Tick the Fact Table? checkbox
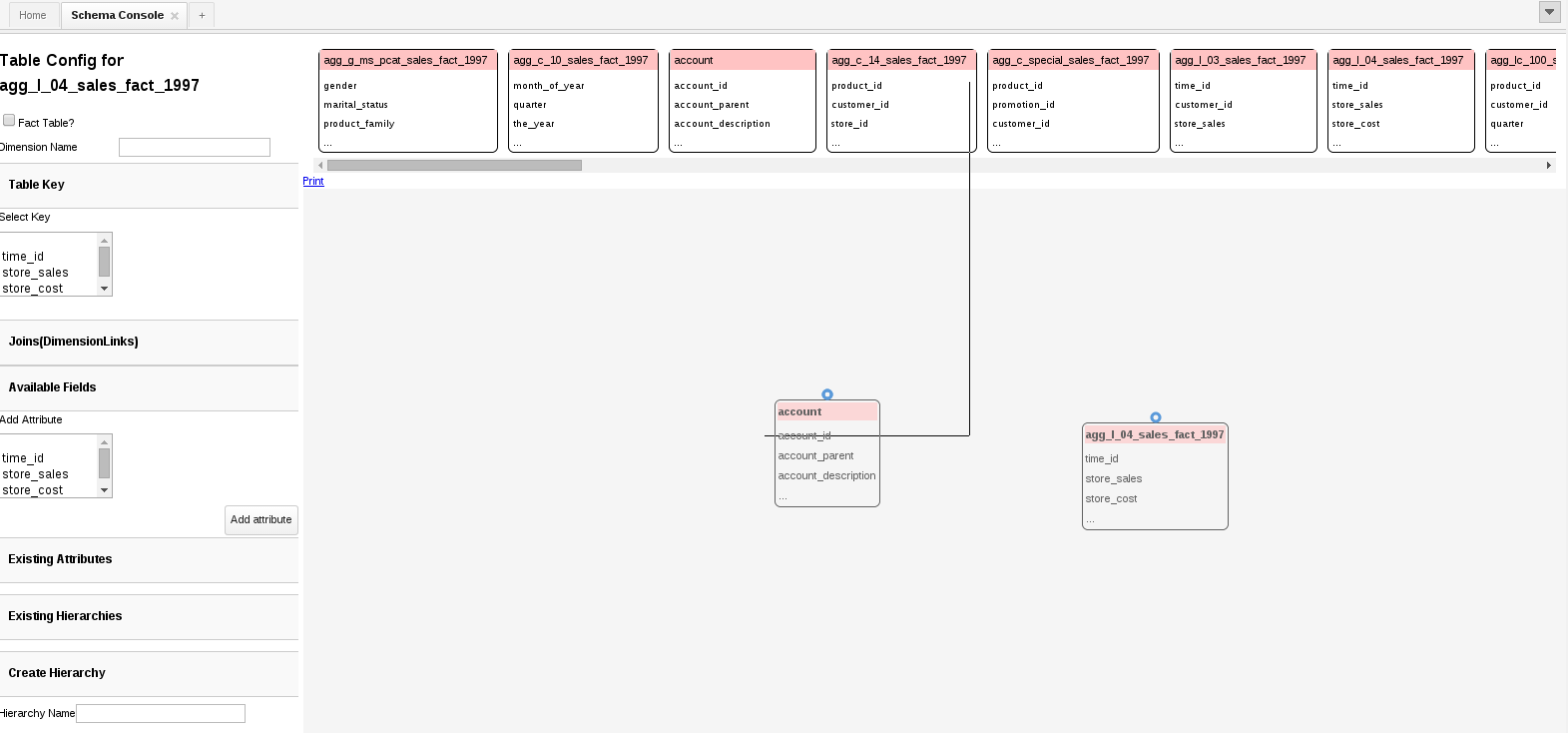 pyautogui.click(x=9, y=120)
